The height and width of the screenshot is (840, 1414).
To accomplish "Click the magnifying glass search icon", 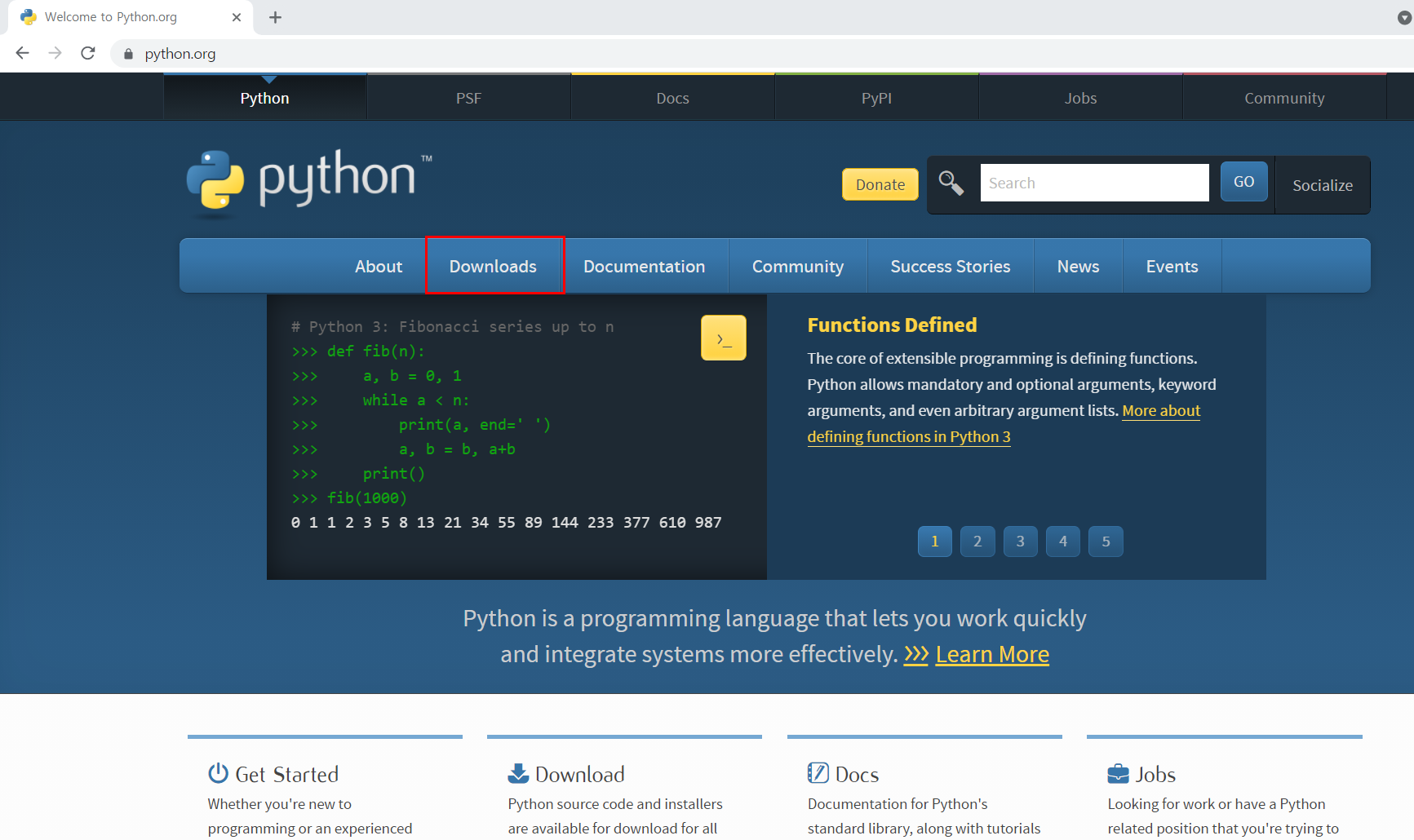I will pos(951,183).
